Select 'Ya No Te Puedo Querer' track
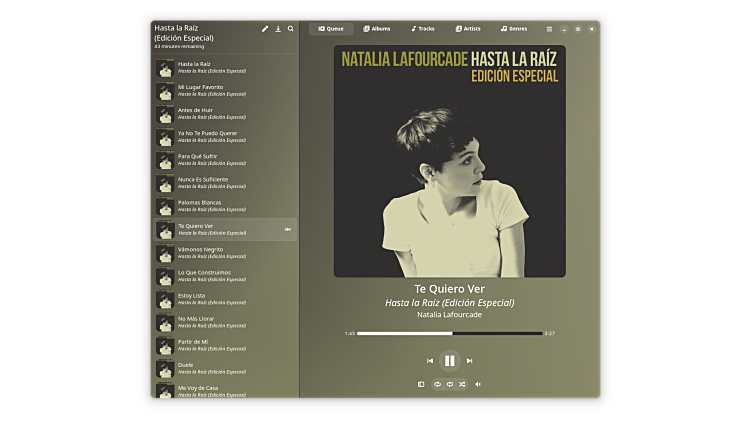Viewport: 752px width, 423px height. [225, 137]
